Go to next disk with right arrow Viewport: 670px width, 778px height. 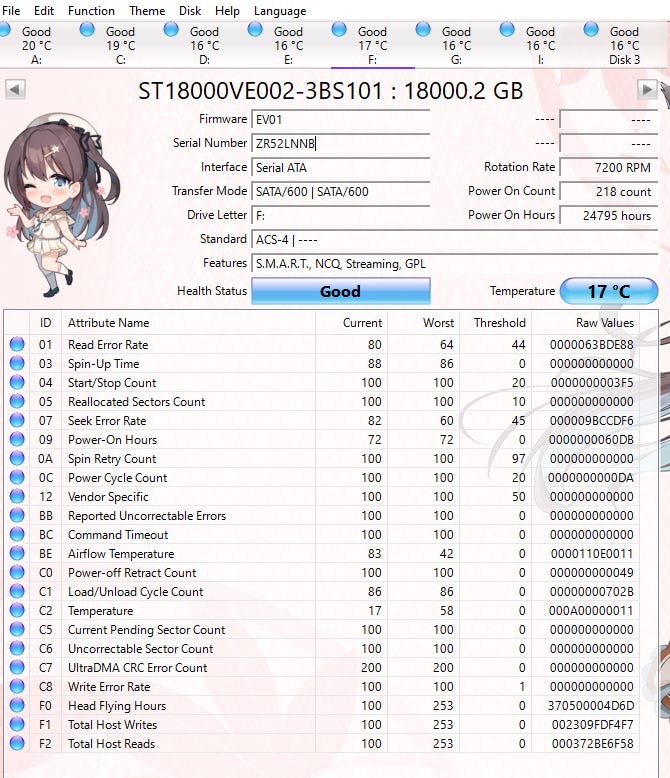647,90
